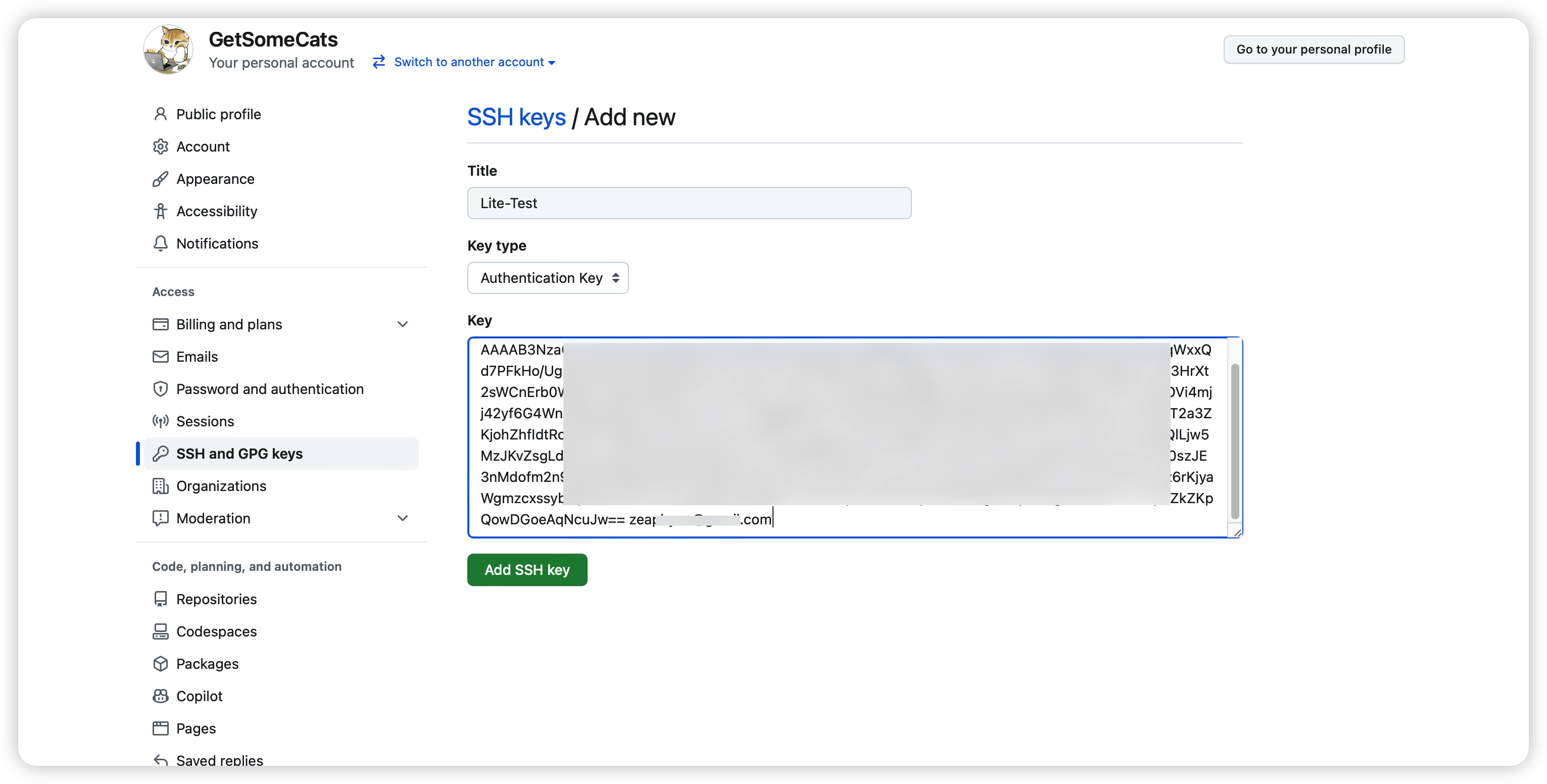Image resolution: width=1547 pixels, height=784 pixels.
Task: Click the Emails envelope icon
Action: point(160,357)
